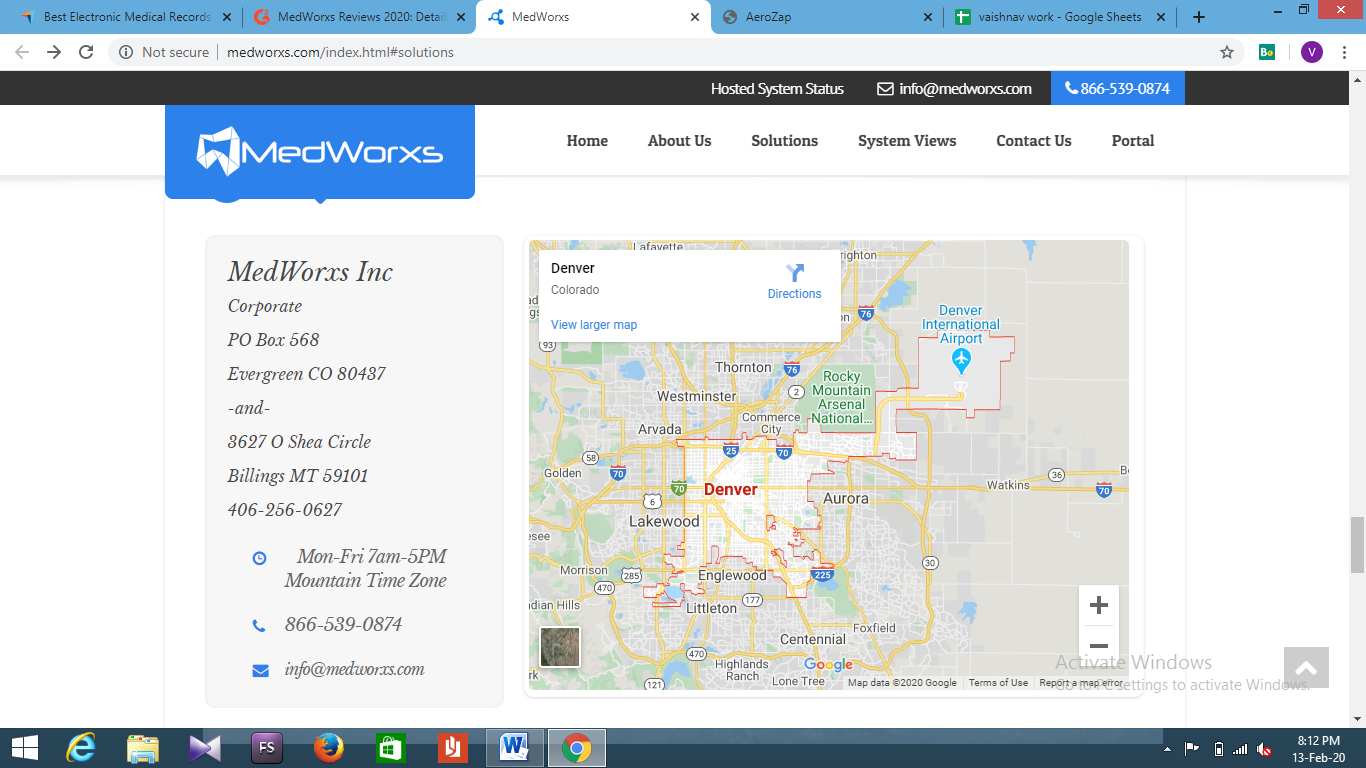Open Firefox from taskbar
1366x768 pixels.
(328, 748)
